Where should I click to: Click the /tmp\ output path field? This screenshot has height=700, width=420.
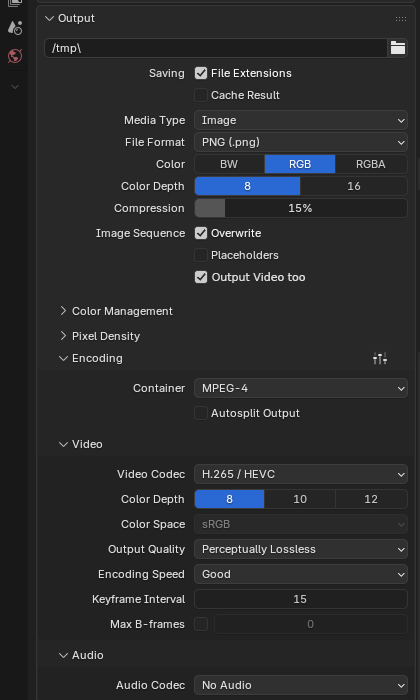coord(216,48)
